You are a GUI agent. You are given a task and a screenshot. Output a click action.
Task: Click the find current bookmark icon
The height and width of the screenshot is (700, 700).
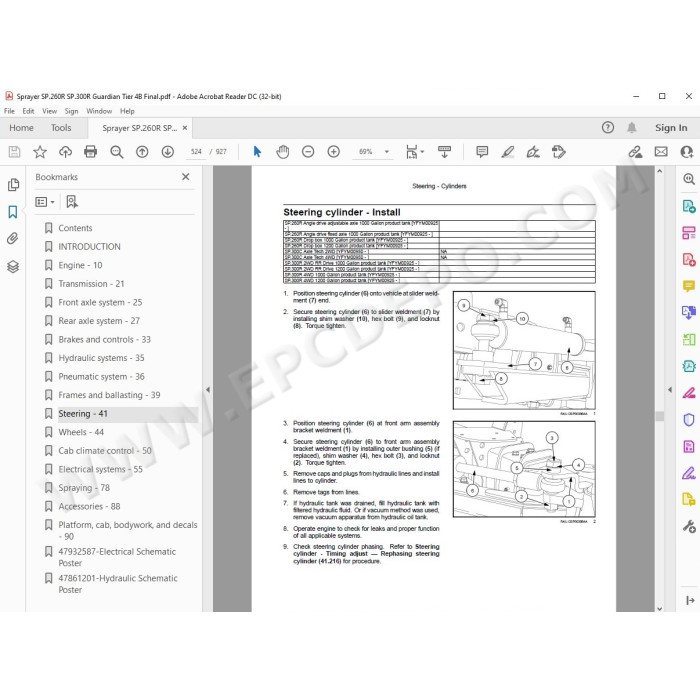[72, 202]
